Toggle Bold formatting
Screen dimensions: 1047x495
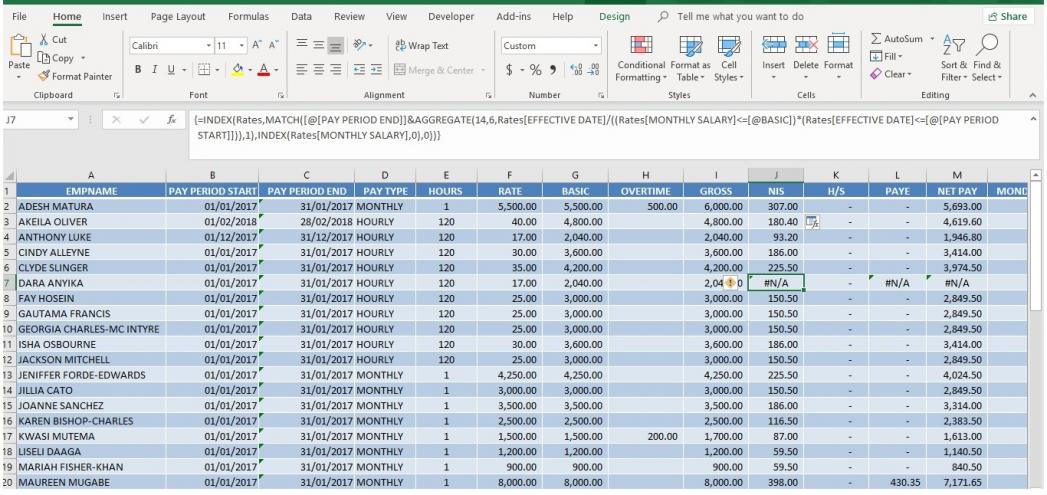coord(139,72)
